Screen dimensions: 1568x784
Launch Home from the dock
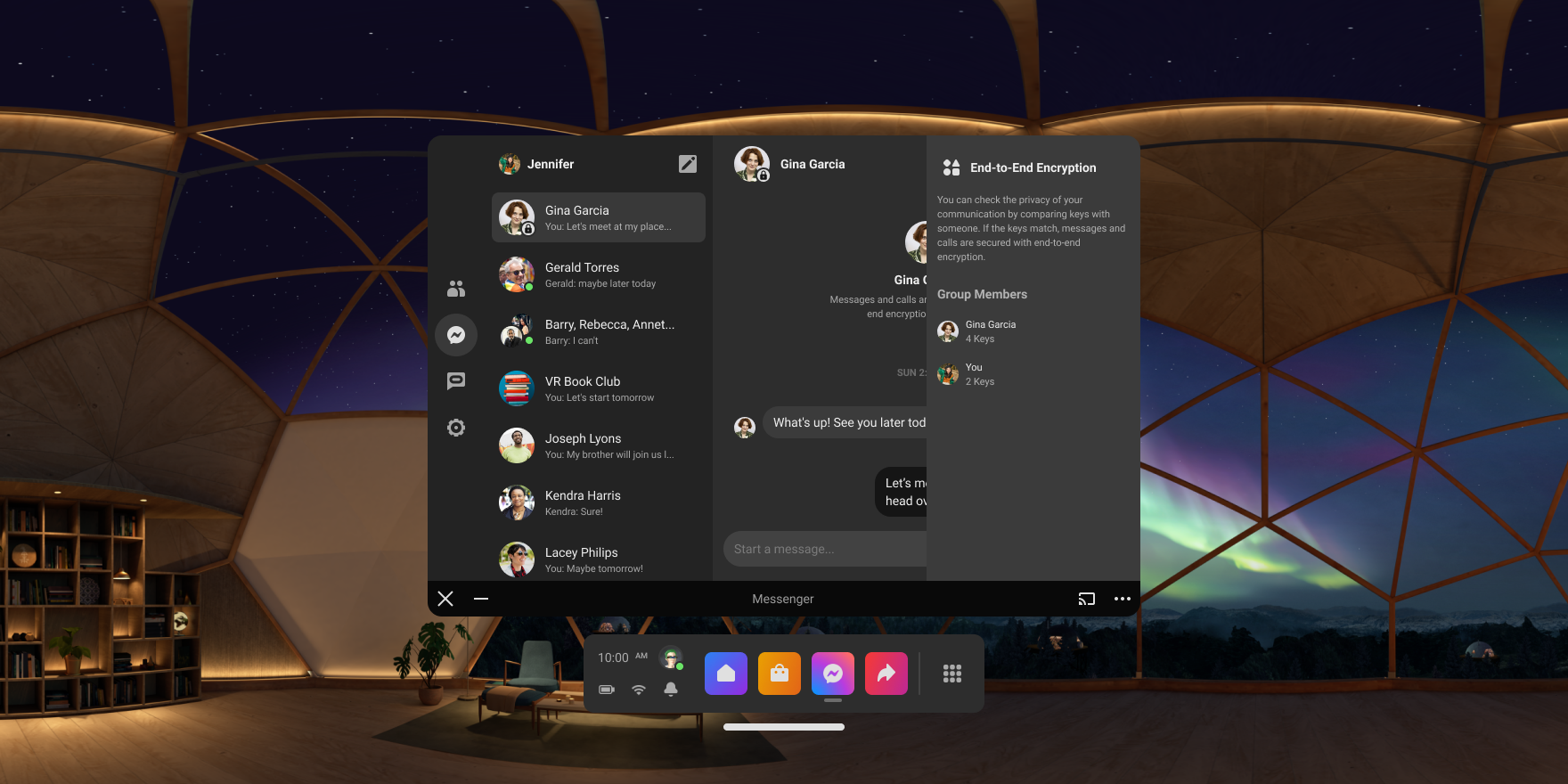(726, 674)
